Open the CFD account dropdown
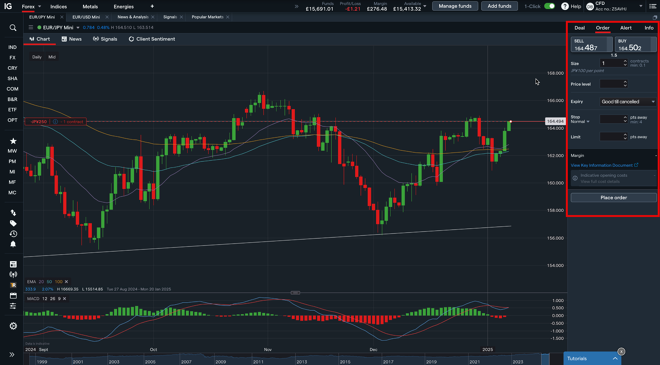Screen dimensions: 660x365 point(641,6)
